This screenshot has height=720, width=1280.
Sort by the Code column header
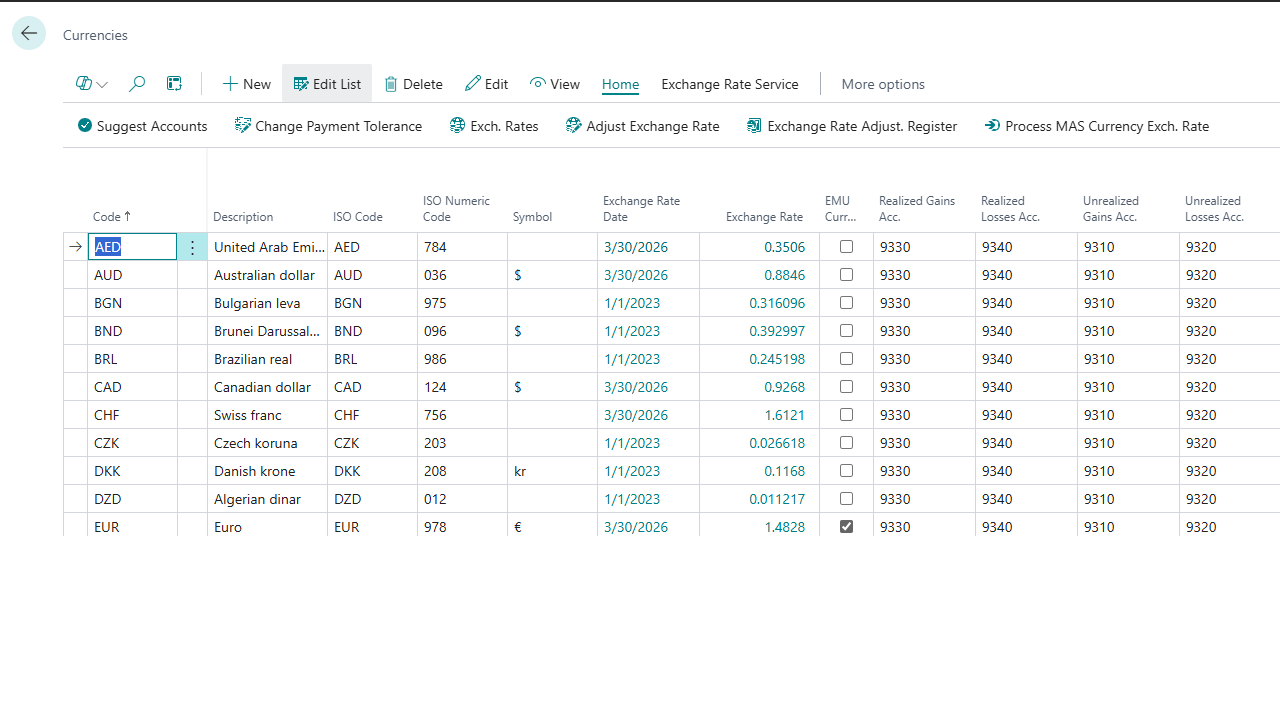coord(112,216)
